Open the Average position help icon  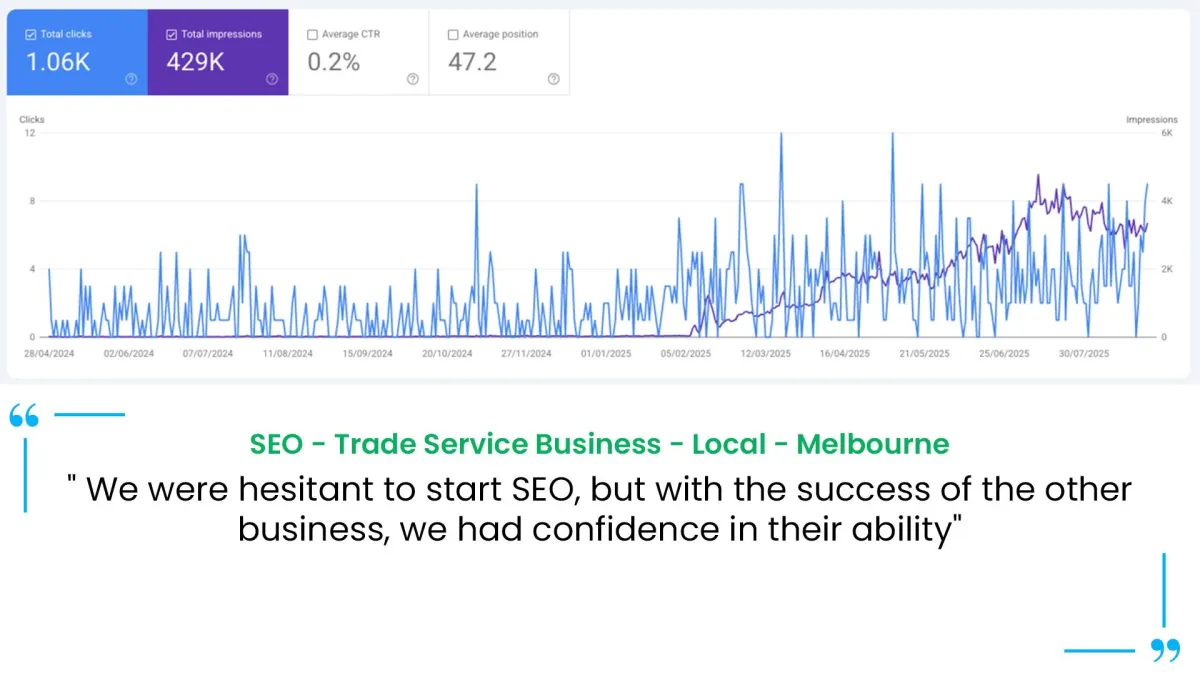pyautogui.click(x=554, y=80)
